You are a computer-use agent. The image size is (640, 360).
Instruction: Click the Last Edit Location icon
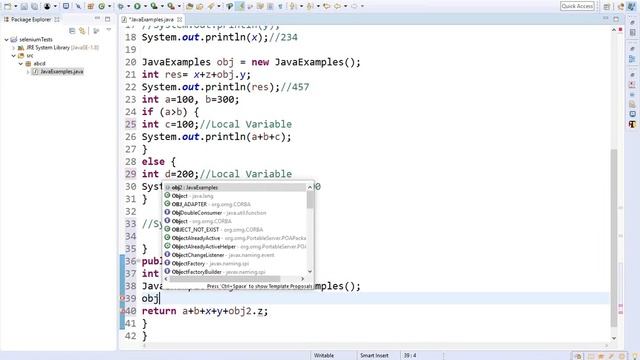tap(327, 6)
